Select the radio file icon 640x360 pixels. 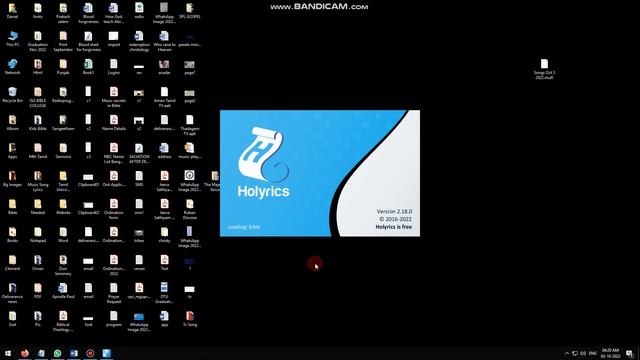(139, 11)
